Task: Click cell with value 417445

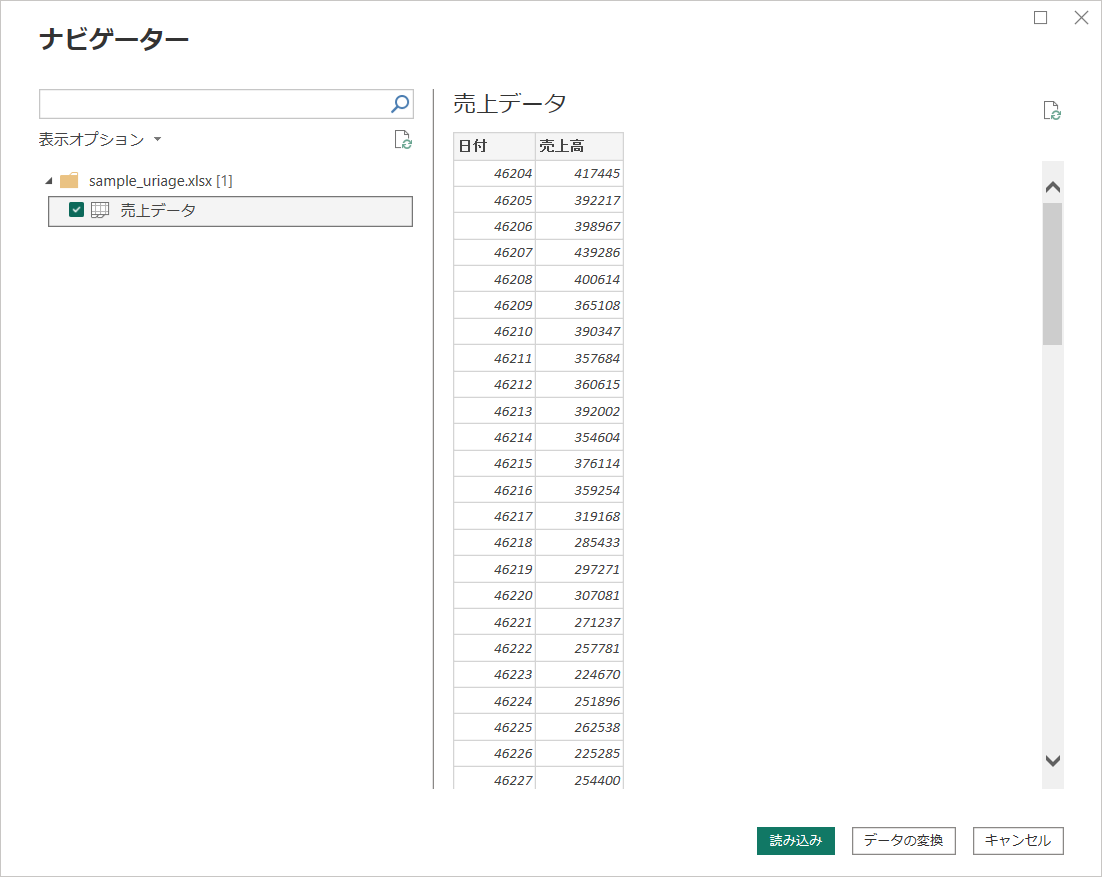Action: [579, 174]
